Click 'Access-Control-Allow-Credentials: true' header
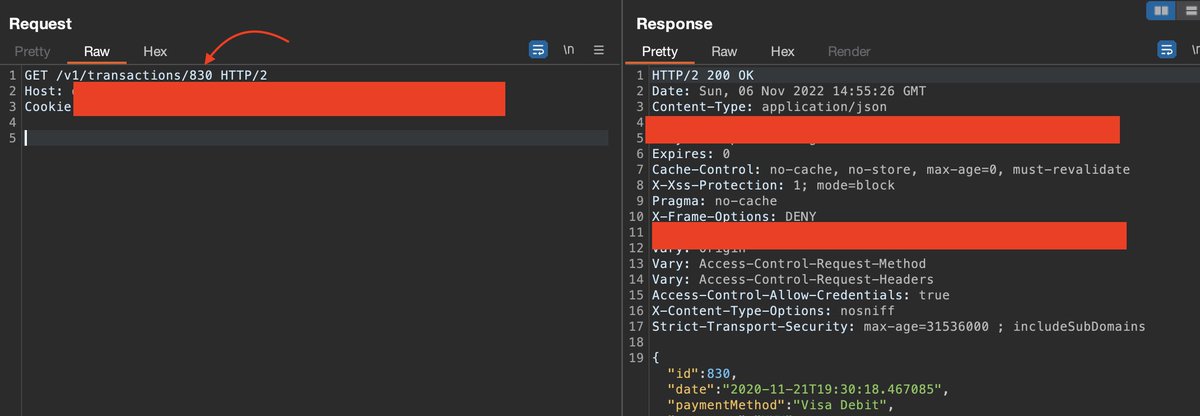The image size is (1200, 416). pos(801,295)
